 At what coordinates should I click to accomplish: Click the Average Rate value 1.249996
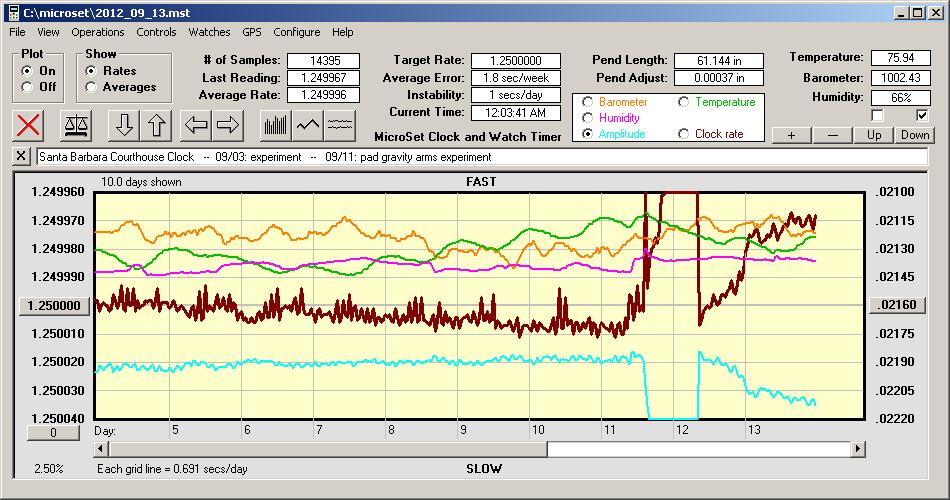324,95
